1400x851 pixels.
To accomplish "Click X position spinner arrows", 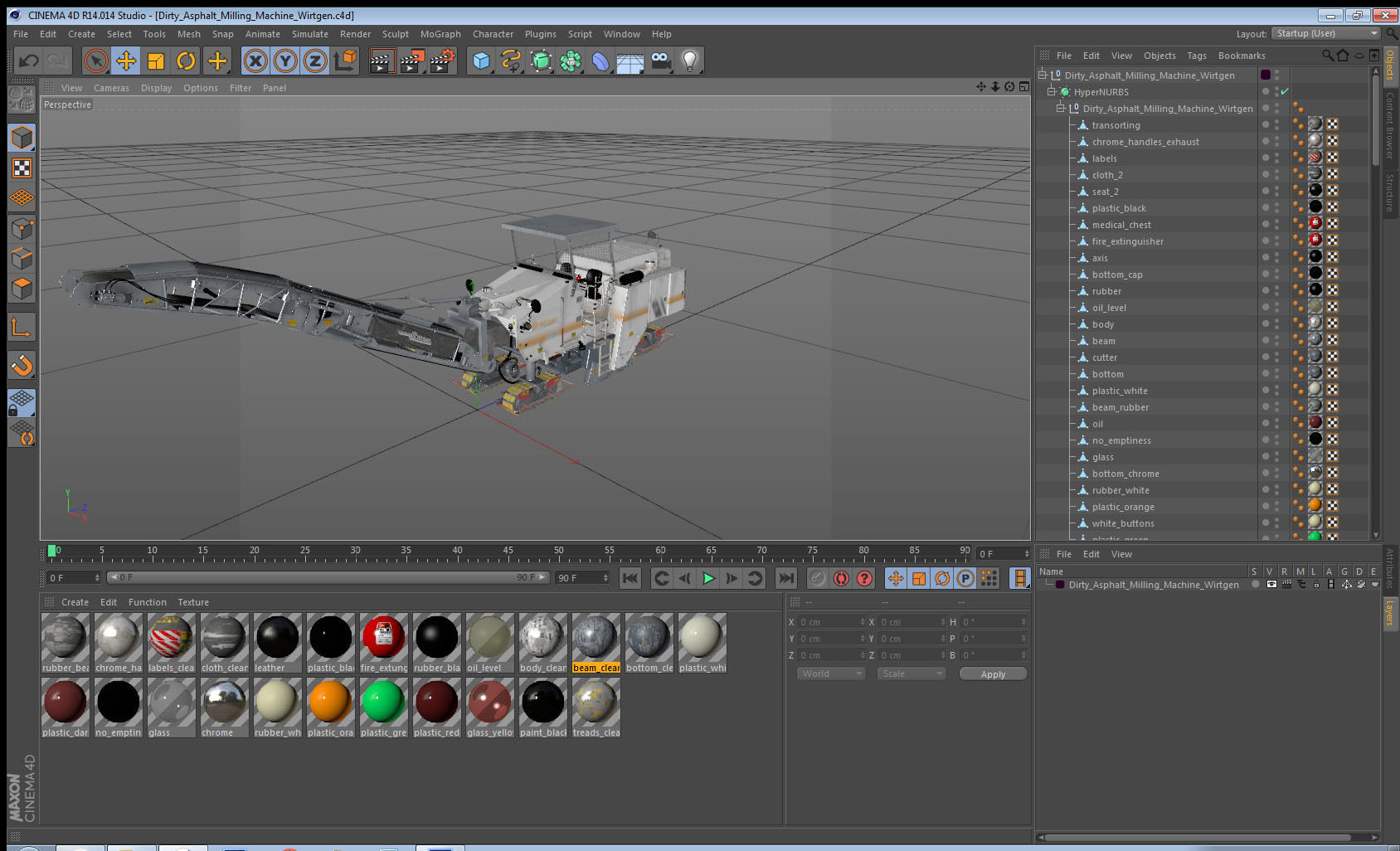I will 863,622.
